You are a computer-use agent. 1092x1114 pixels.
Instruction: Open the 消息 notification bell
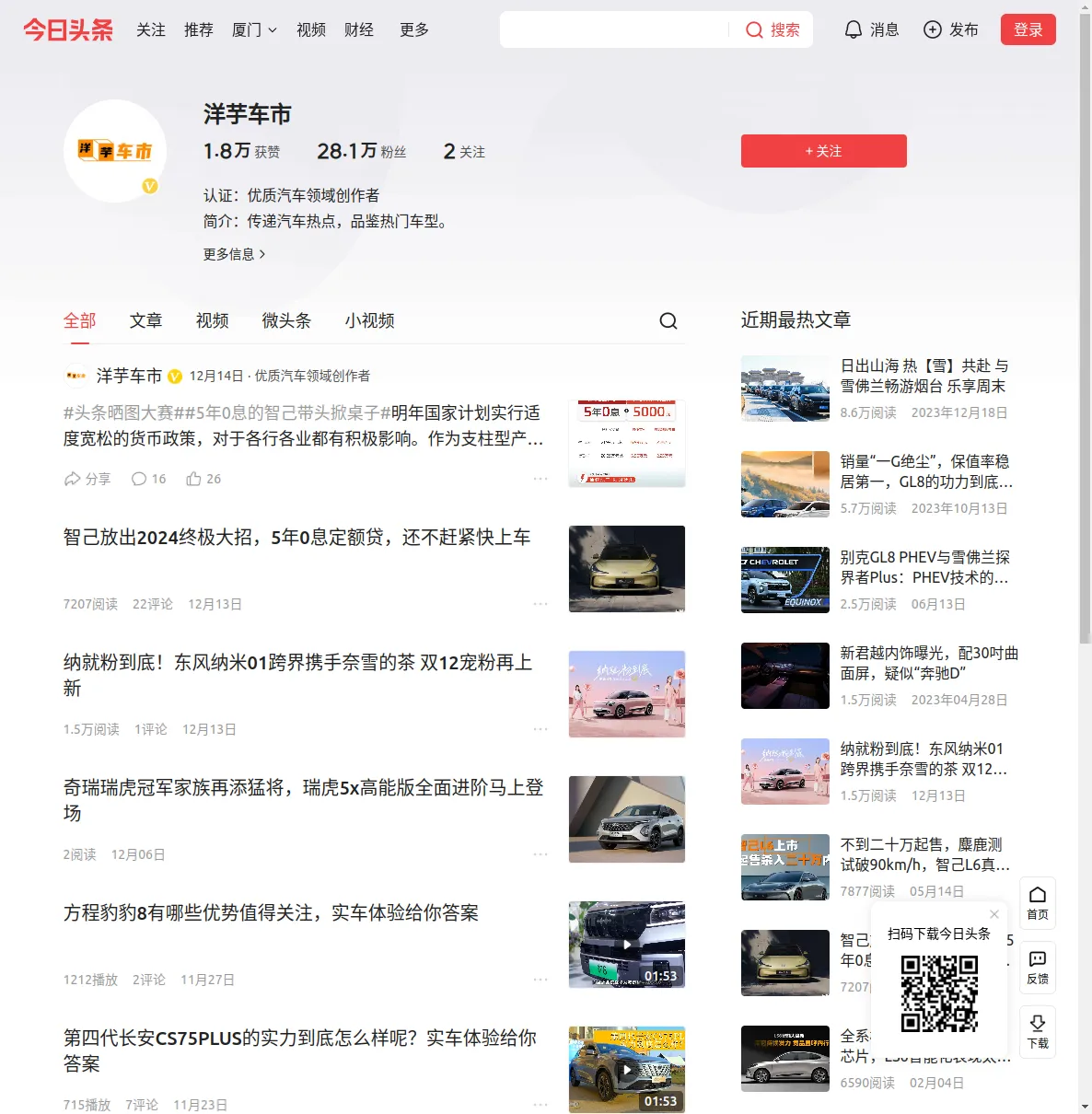pyautogui.click(x=854, y=30)
